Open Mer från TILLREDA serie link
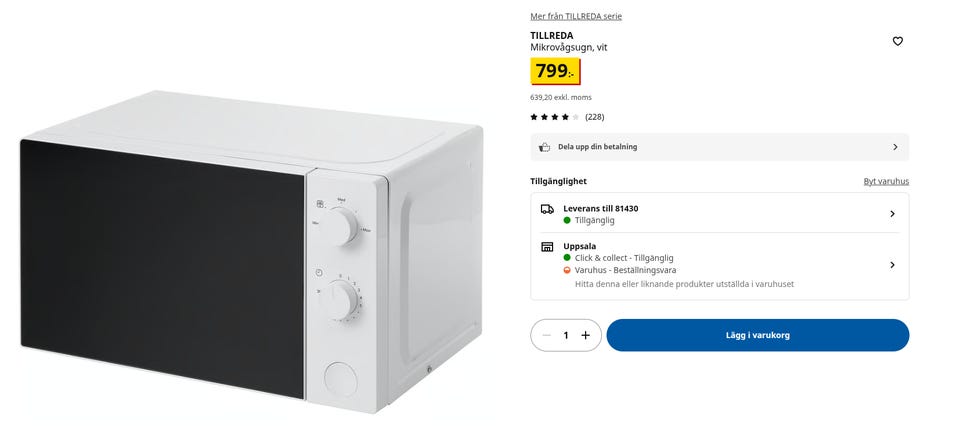The height and width of the screenshot is (445, 960). tap(576, 17)
